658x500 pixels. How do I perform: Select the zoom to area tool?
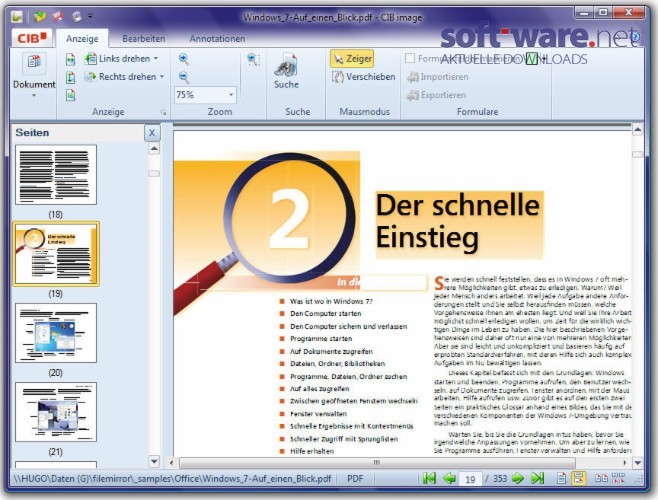coord(253,59)
